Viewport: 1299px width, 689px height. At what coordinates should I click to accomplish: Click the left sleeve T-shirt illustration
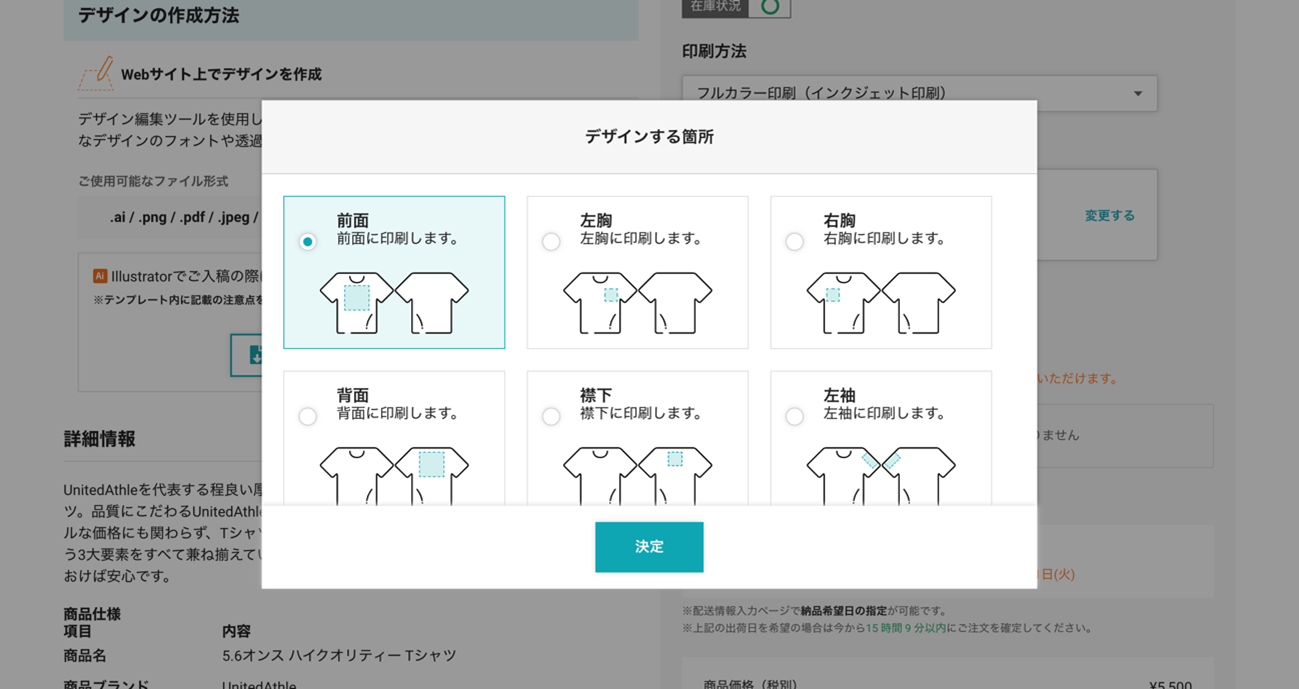click(x=880, y=475)
